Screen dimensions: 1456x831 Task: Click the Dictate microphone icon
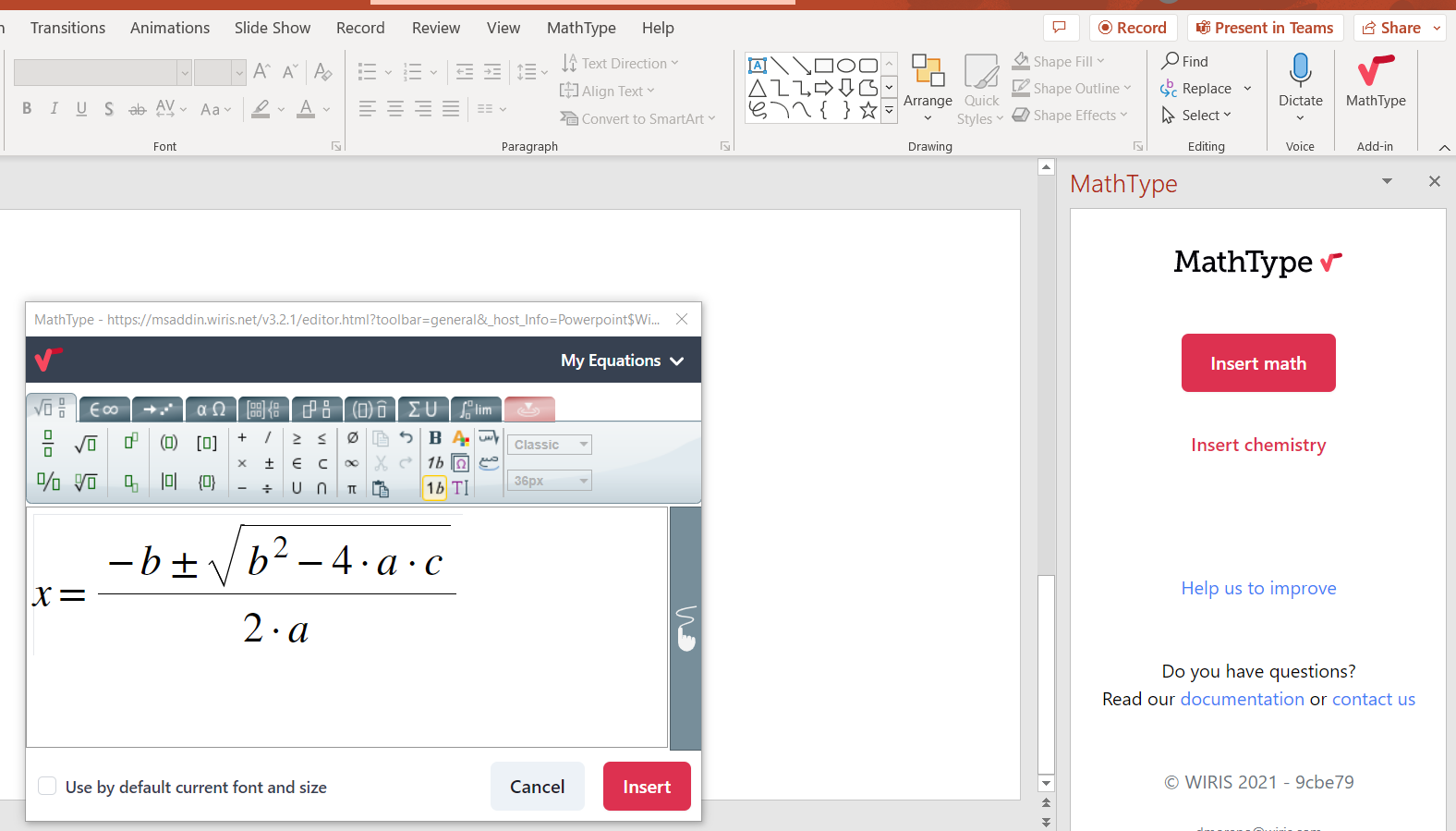tap(1300, 70)
